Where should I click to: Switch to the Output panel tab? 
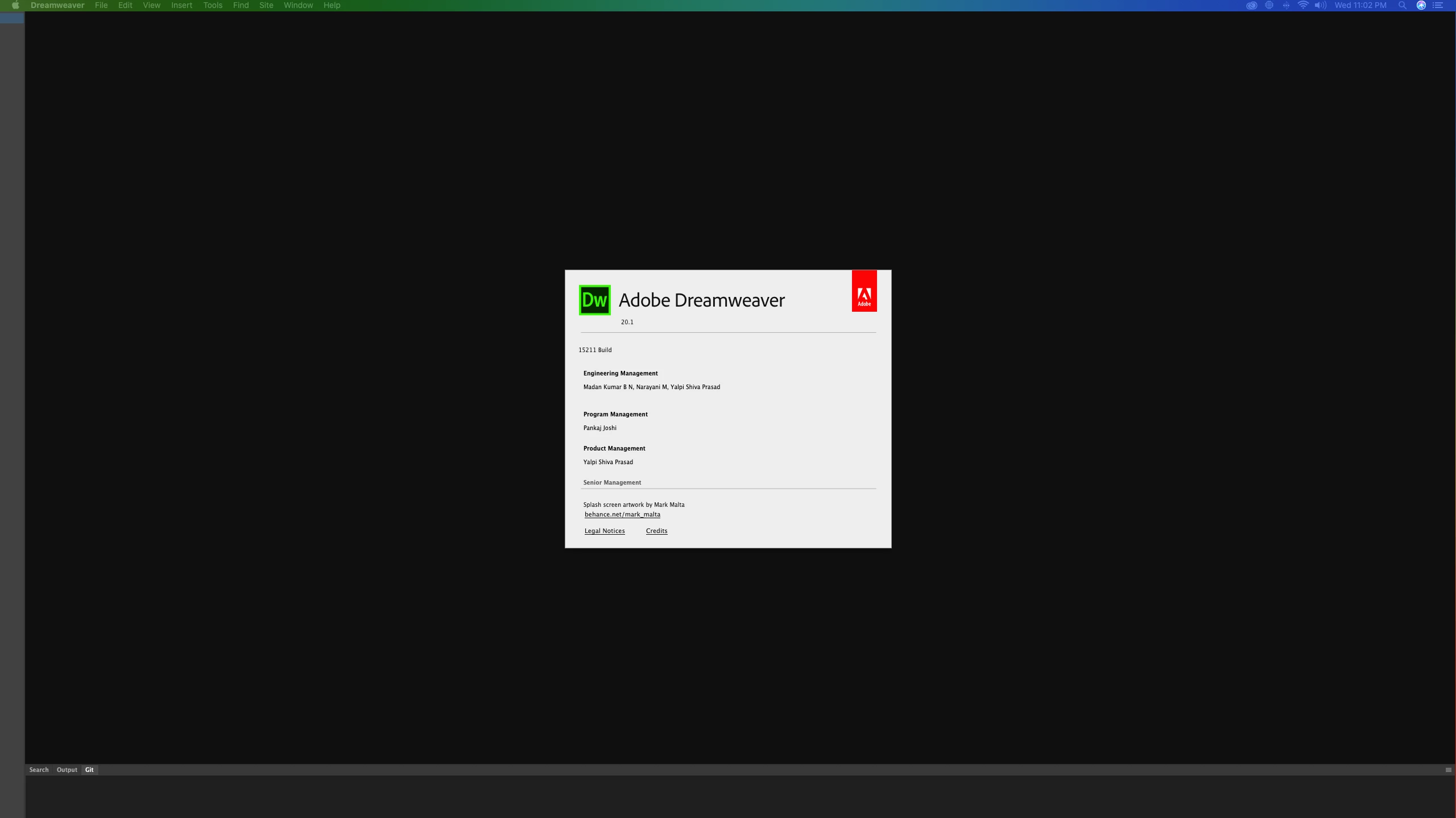[67, 770]
